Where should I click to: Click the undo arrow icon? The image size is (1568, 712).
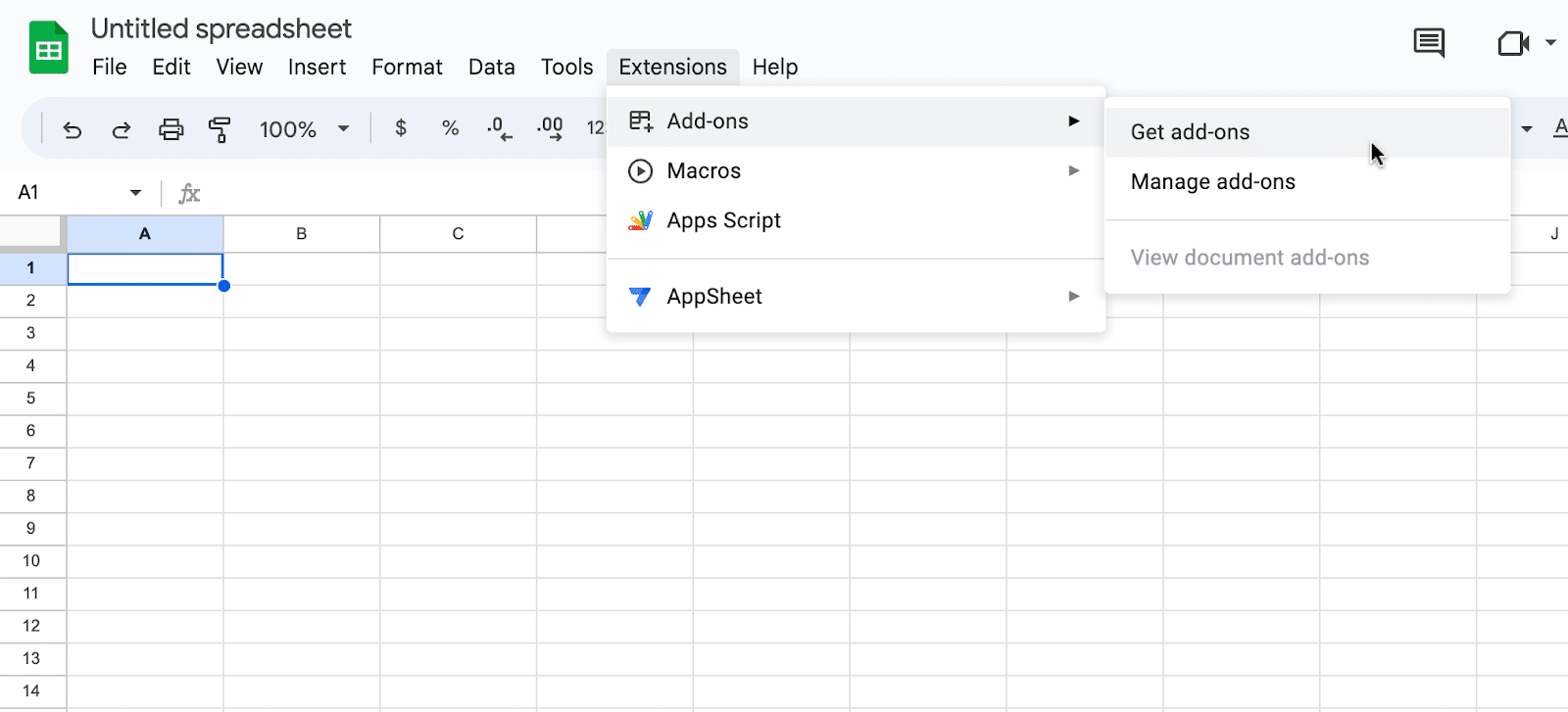[x=72, y=129]
